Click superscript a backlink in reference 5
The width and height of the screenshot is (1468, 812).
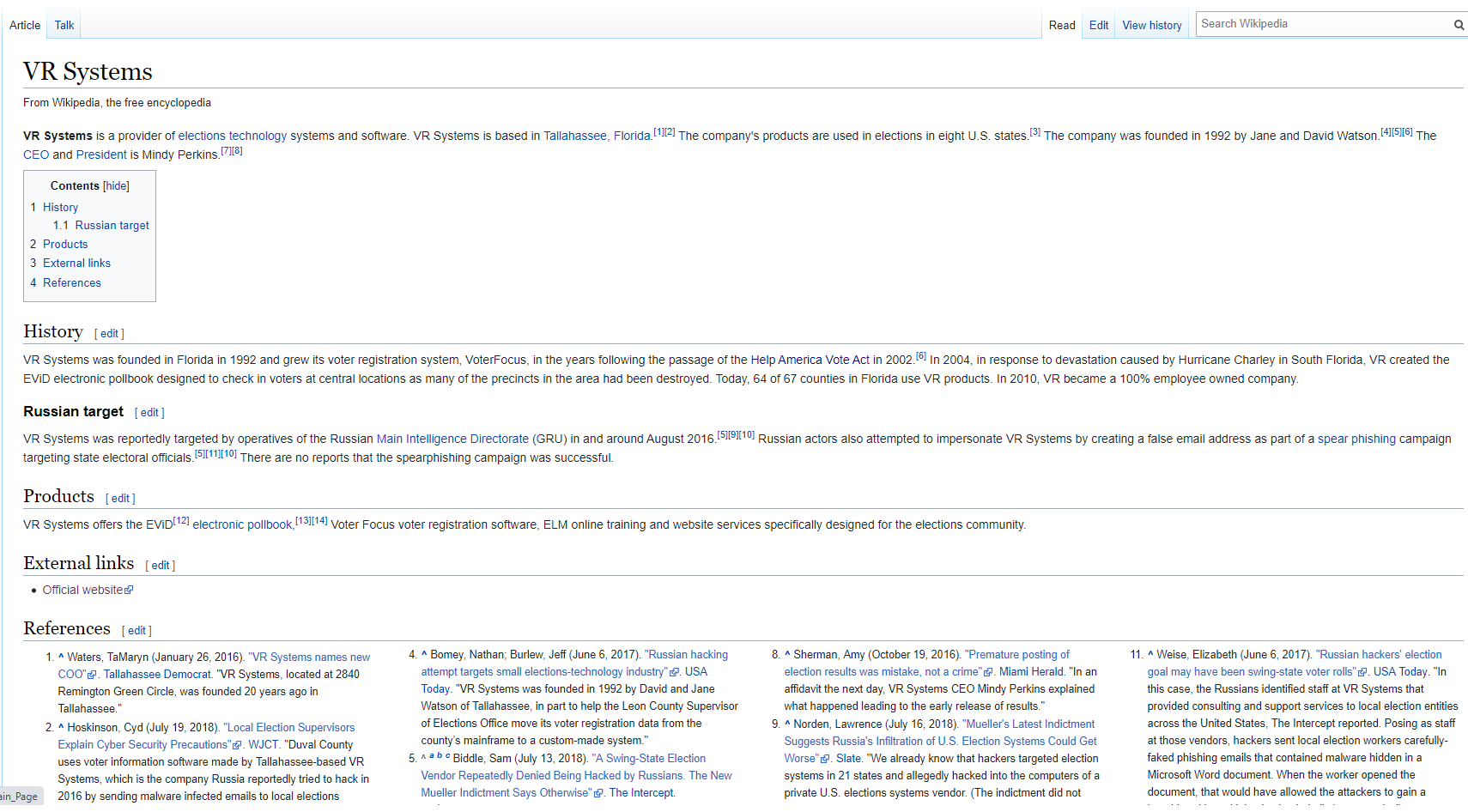click(432, 756)
